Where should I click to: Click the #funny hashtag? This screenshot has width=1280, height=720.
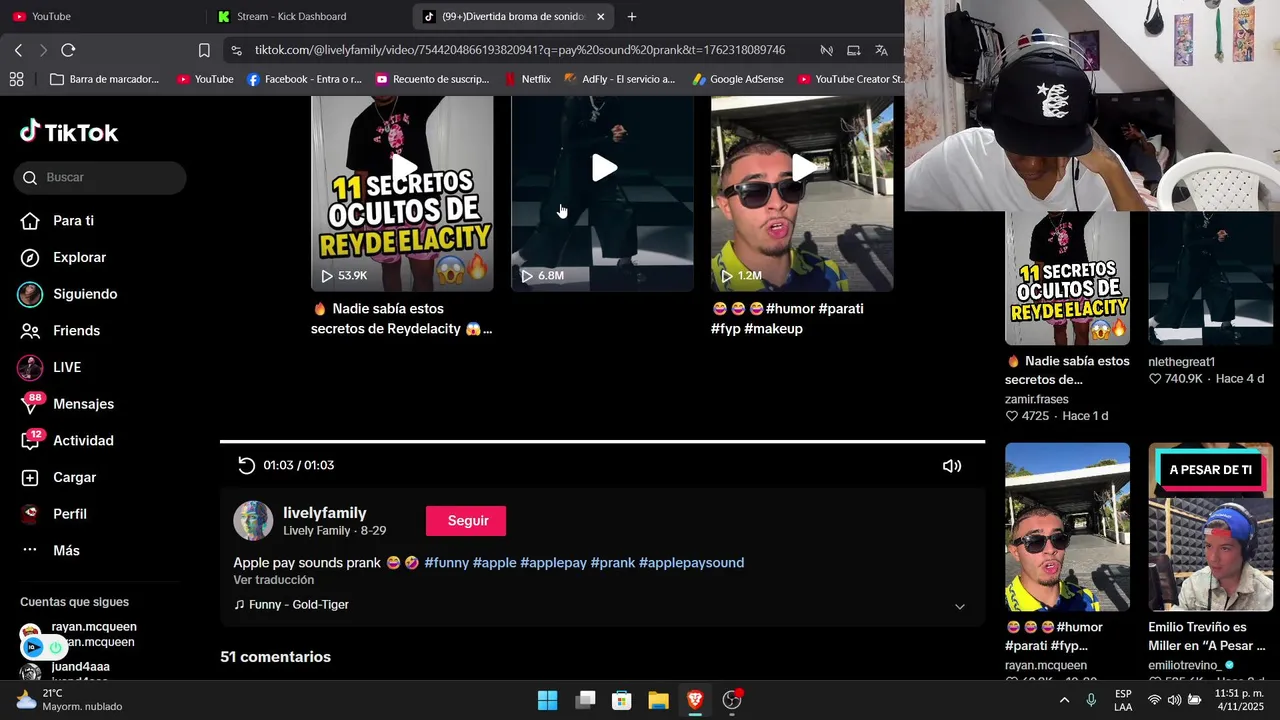coord(446,563)
